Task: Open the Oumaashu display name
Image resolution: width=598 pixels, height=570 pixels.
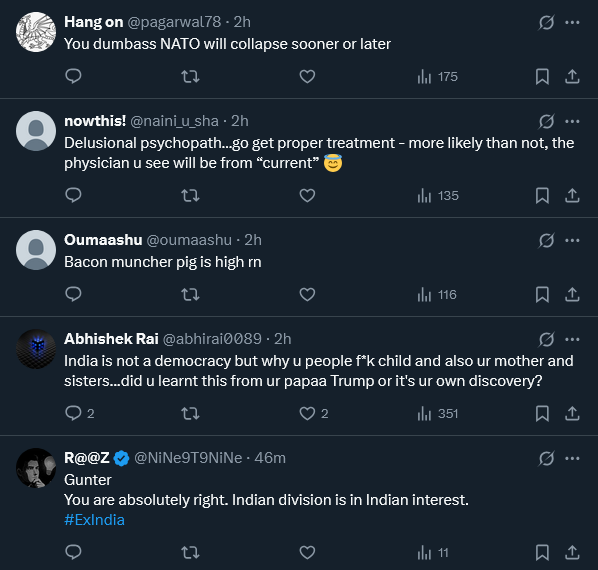Action: [x=103, y=240]
